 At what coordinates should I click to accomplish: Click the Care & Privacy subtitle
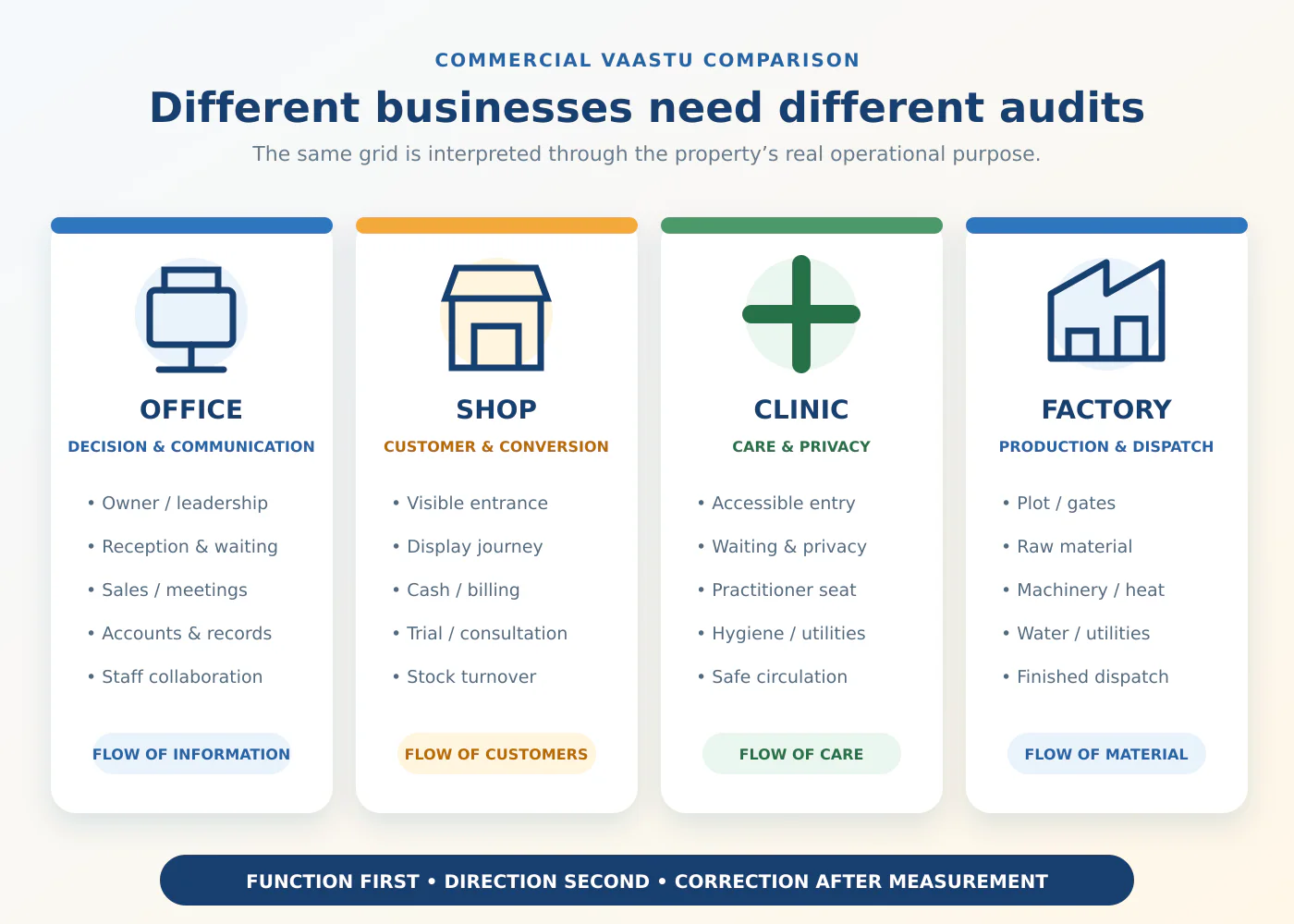801,446
